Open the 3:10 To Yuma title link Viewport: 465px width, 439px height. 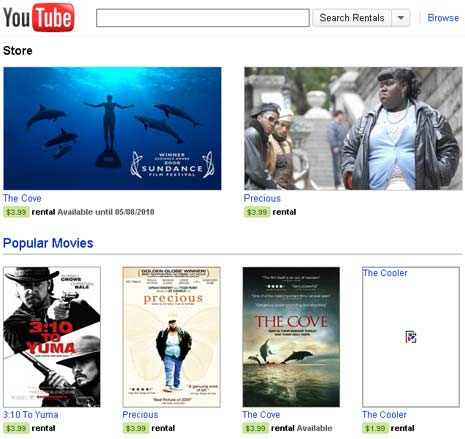31,415
